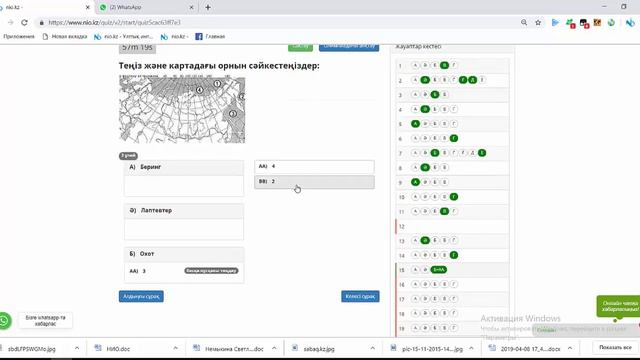Open the green extension with red badge

pyautogui.click(x=570, y=23)
